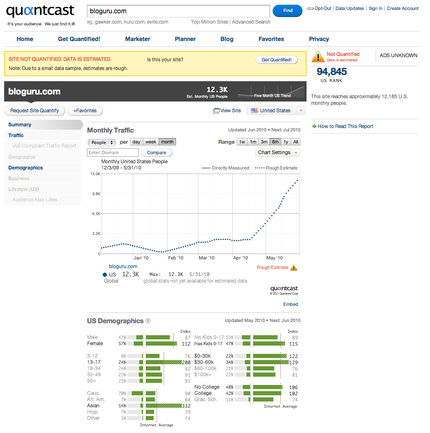Click the View Site window icon
This screenshot has width=430, height=433.
click(x=216, y=111)
